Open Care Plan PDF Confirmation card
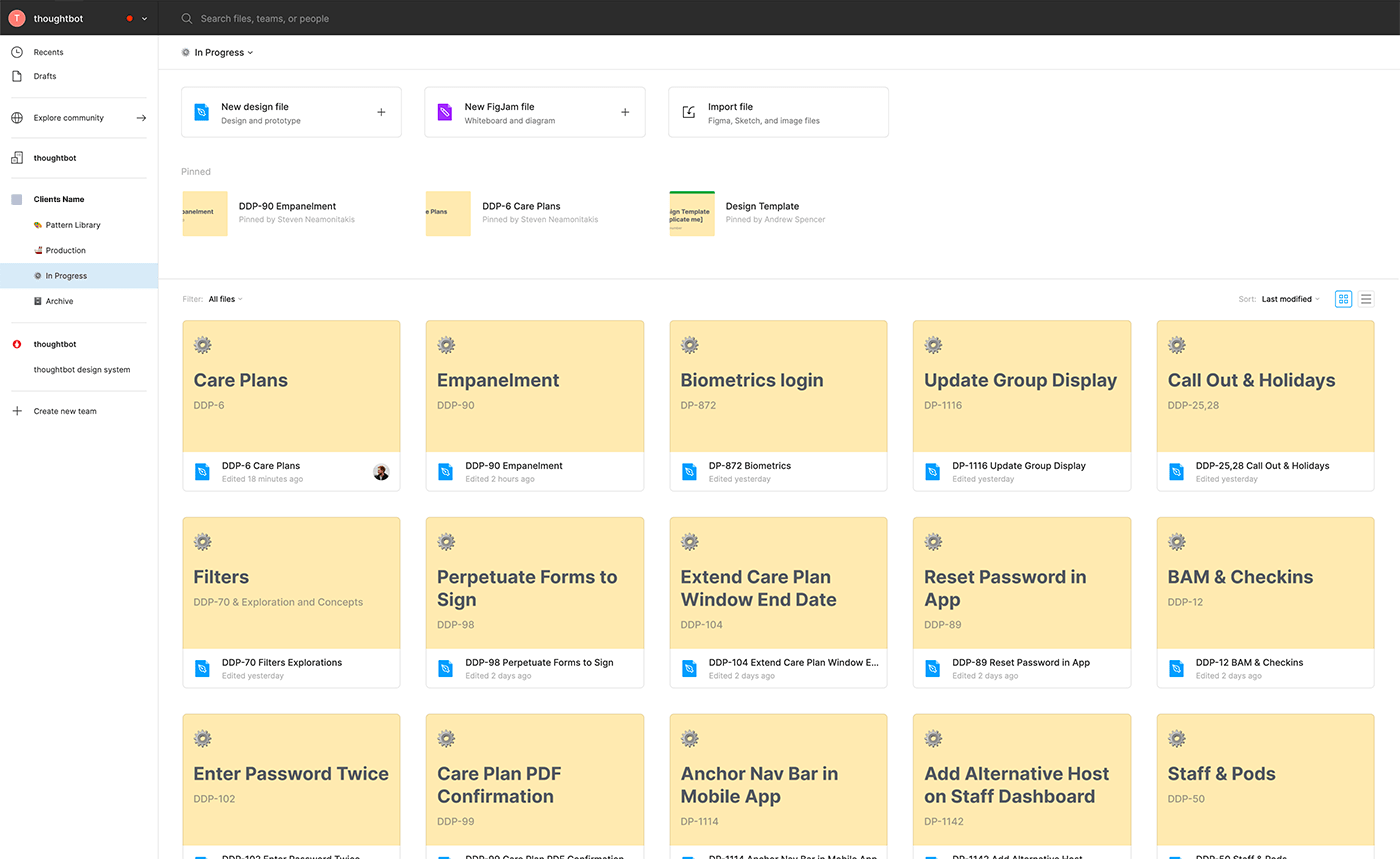The height and width of the screenshot is (859, 1400). [x=535, y=786]
